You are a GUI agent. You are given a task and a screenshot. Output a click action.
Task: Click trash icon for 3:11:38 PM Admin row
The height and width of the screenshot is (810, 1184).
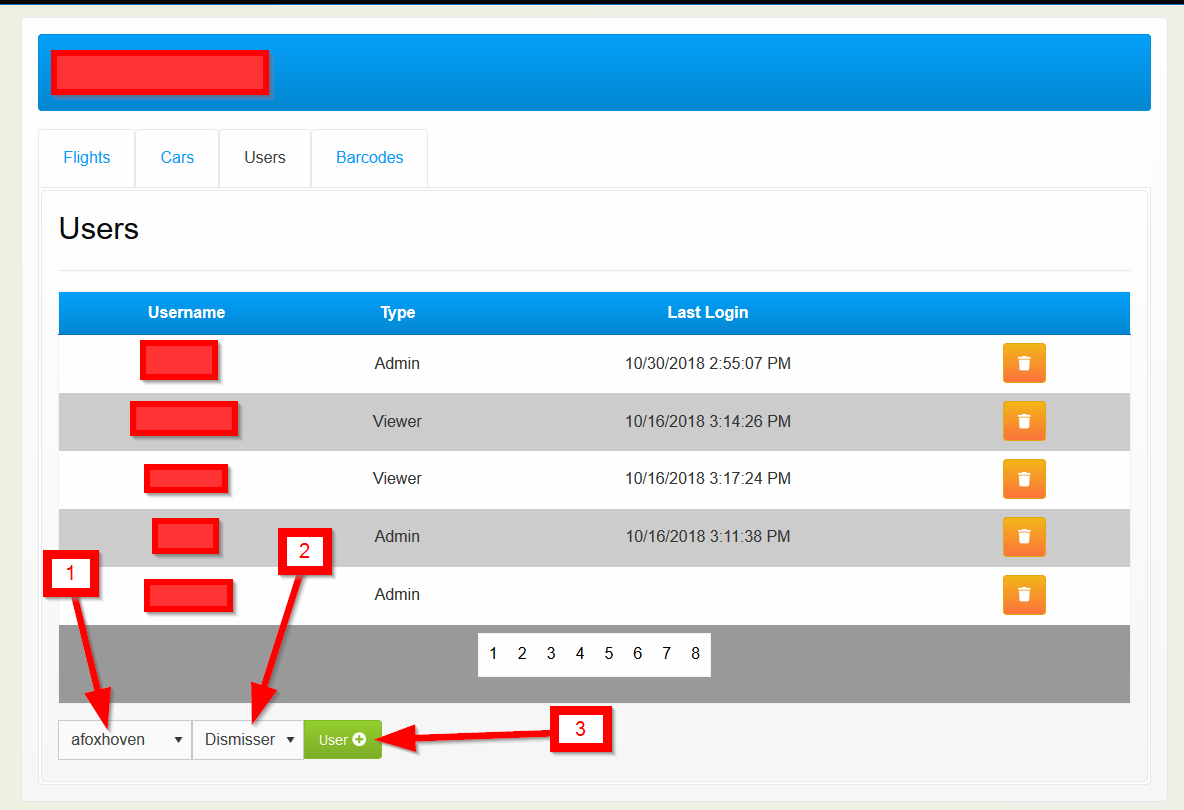(1023, 537)
